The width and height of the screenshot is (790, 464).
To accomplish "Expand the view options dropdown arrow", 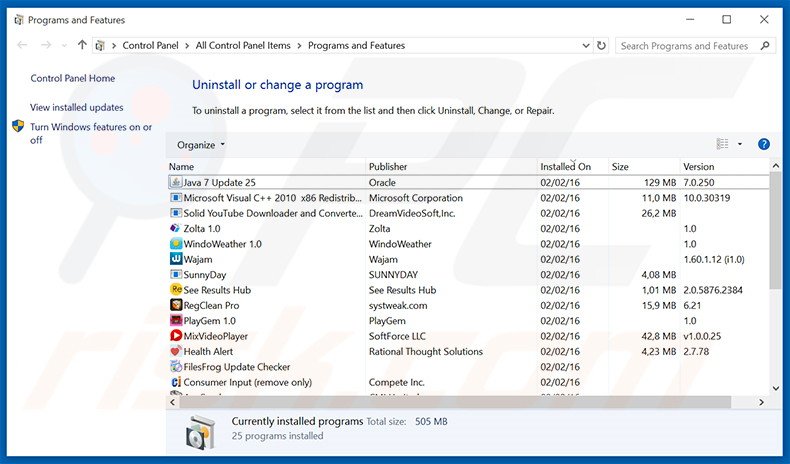I will (x=740, y=144).
